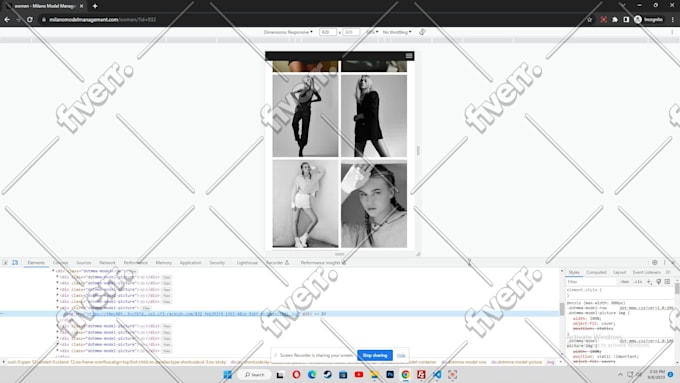Open Microsoft Edge from the taskbar
The height and width of the screenshot is (383, 680).
tap(312, 375)
